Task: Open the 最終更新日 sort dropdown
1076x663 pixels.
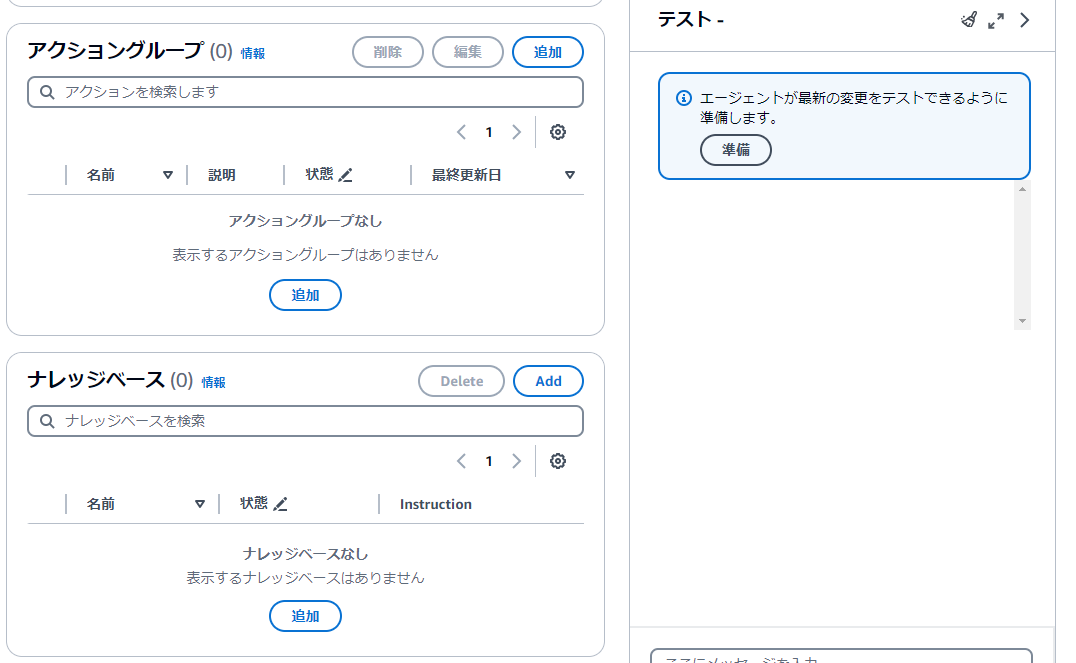Action: [x=570, y=173]
